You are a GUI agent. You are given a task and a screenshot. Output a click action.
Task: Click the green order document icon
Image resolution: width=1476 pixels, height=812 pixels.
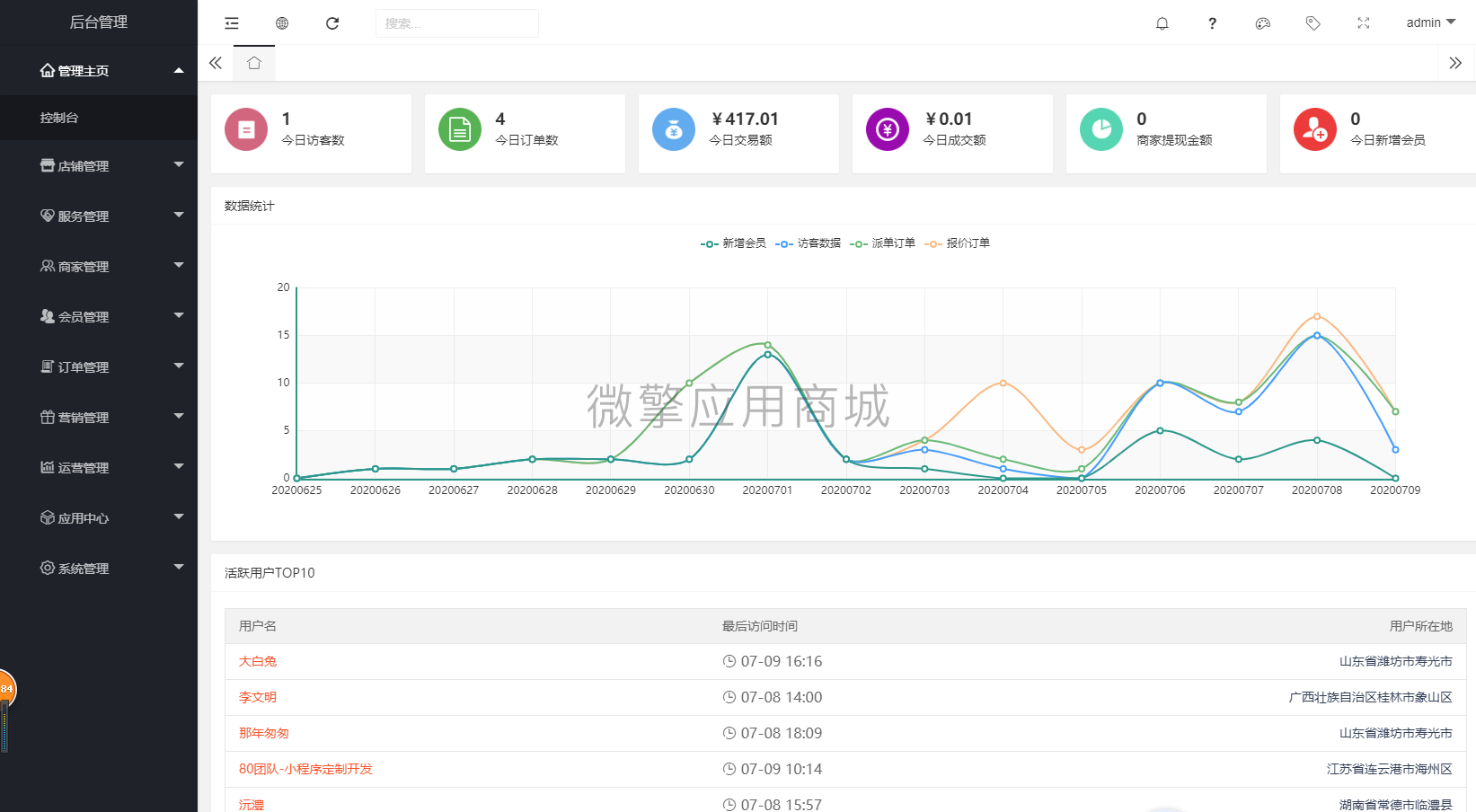460,129
